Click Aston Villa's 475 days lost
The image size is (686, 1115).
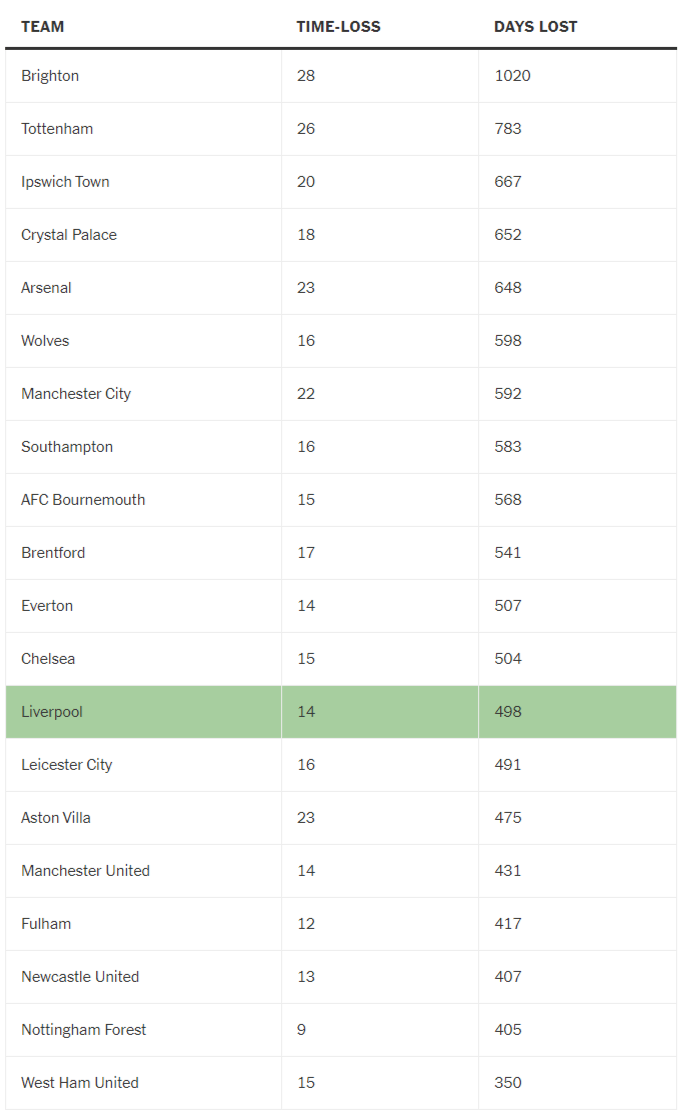(x=508, y=818)
